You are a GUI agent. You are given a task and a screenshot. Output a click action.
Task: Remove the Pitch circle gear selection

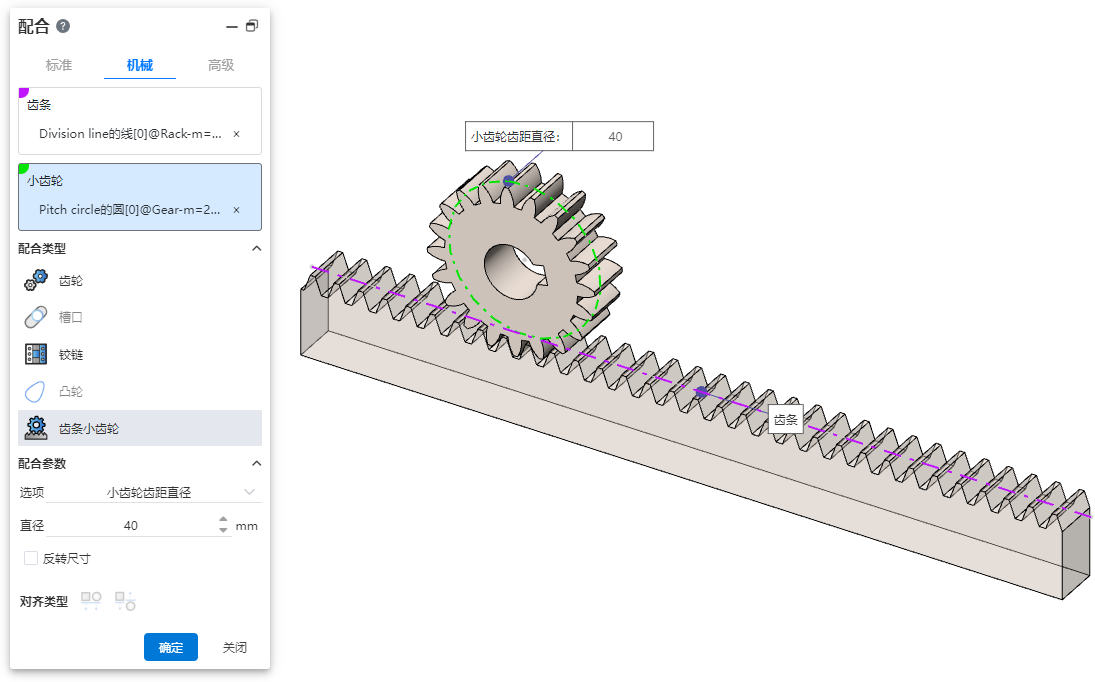pos(236,210)
